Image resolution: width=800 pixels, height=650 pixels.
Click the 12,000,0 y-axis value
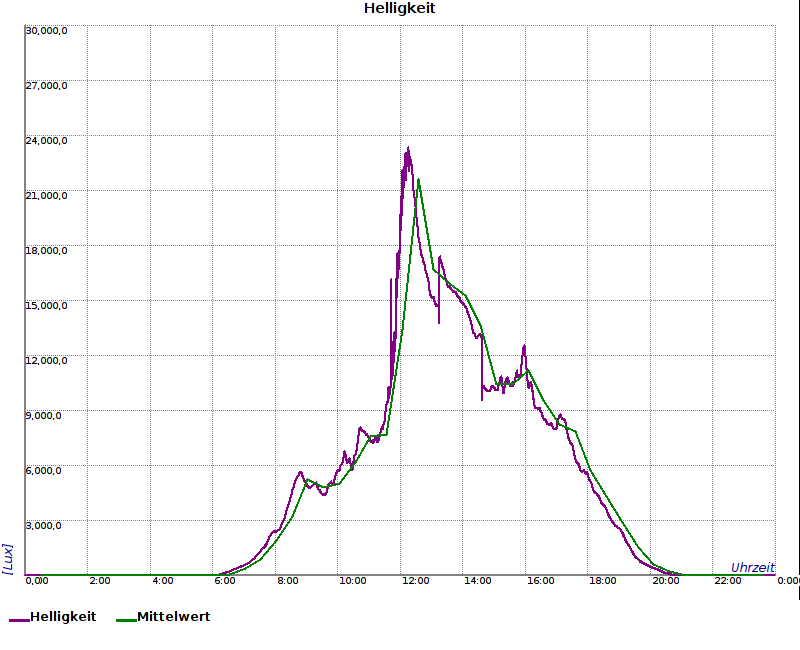46,361
